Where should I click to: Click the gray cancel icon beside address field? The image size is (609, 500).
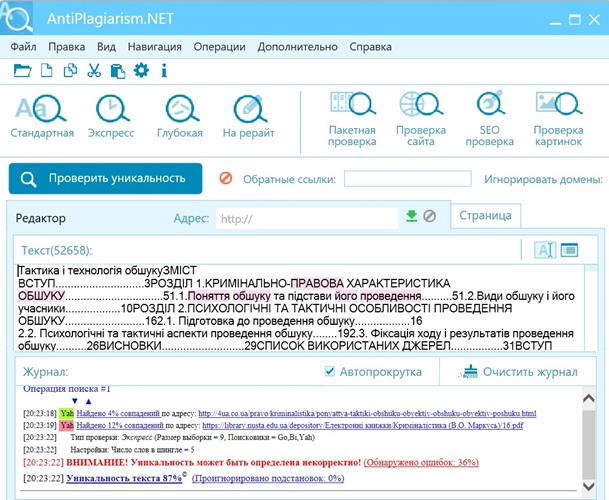point(429,216)
